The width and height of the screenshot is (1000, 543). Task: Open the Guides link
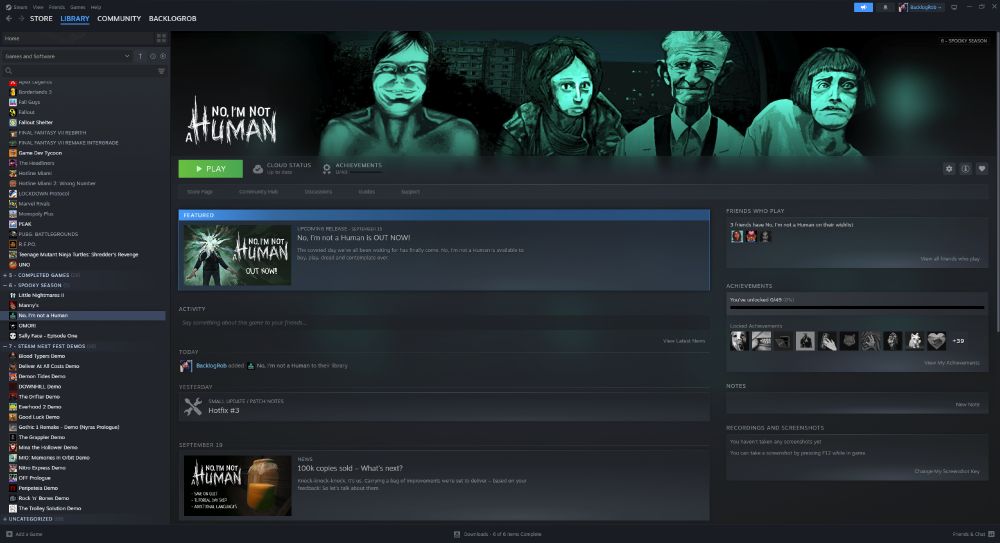click(x=367, y=192)
